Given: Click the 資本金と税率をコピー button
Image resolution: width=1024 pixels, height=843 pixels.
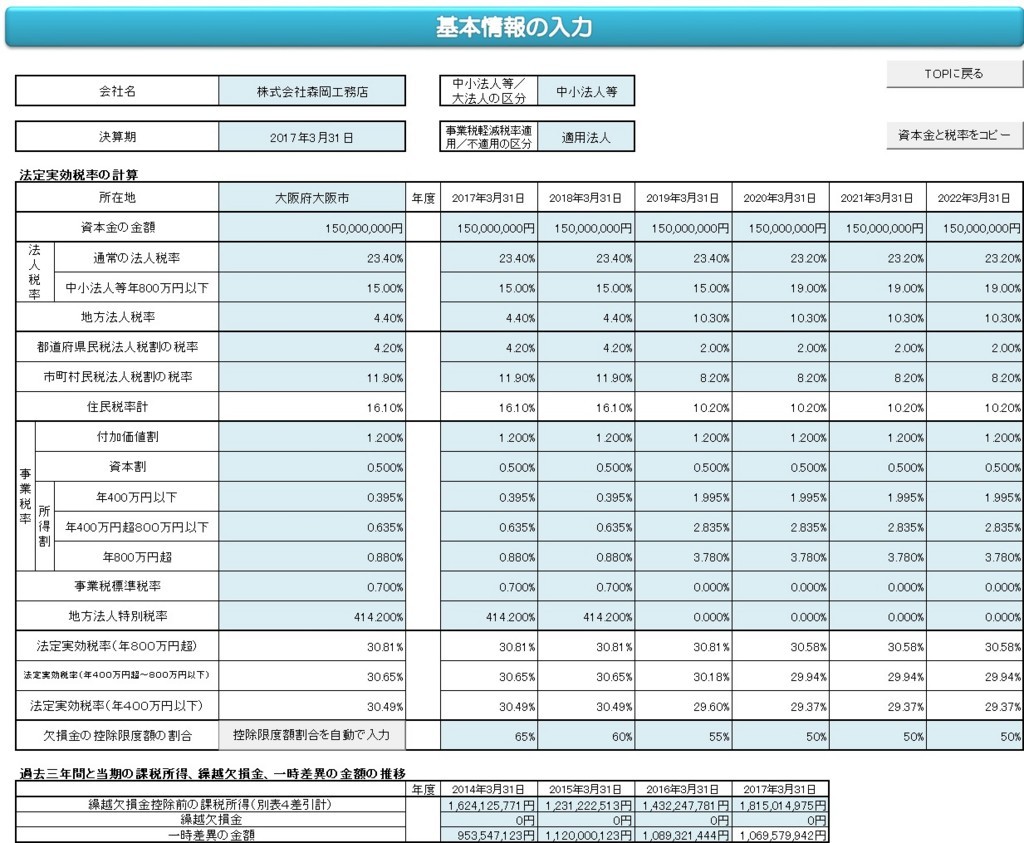Looking at the screenshot, I should [954, 135].
